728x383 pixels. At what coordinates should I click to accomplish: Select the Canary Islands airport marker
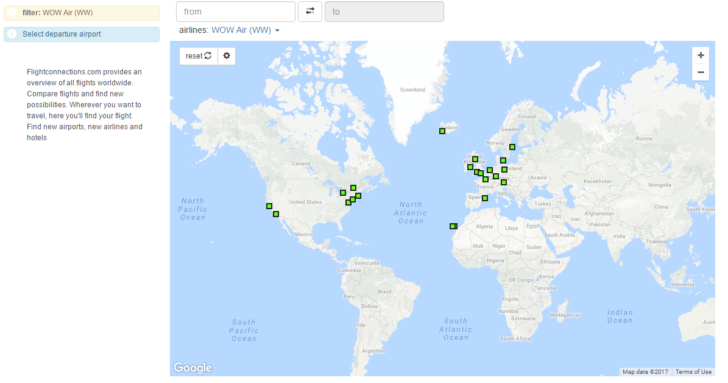click(x=454, y=226)
